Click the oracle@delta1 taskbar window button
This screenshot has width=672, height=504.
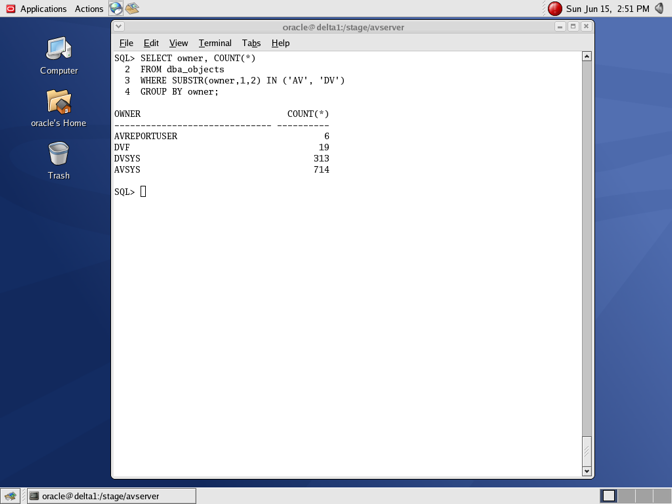click(111, 496)
